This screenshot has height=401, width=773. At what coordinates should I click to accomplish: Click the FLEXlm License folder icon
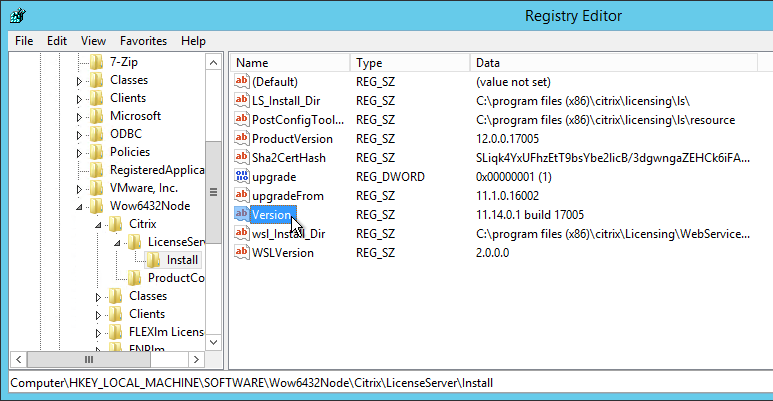(116, 332)
